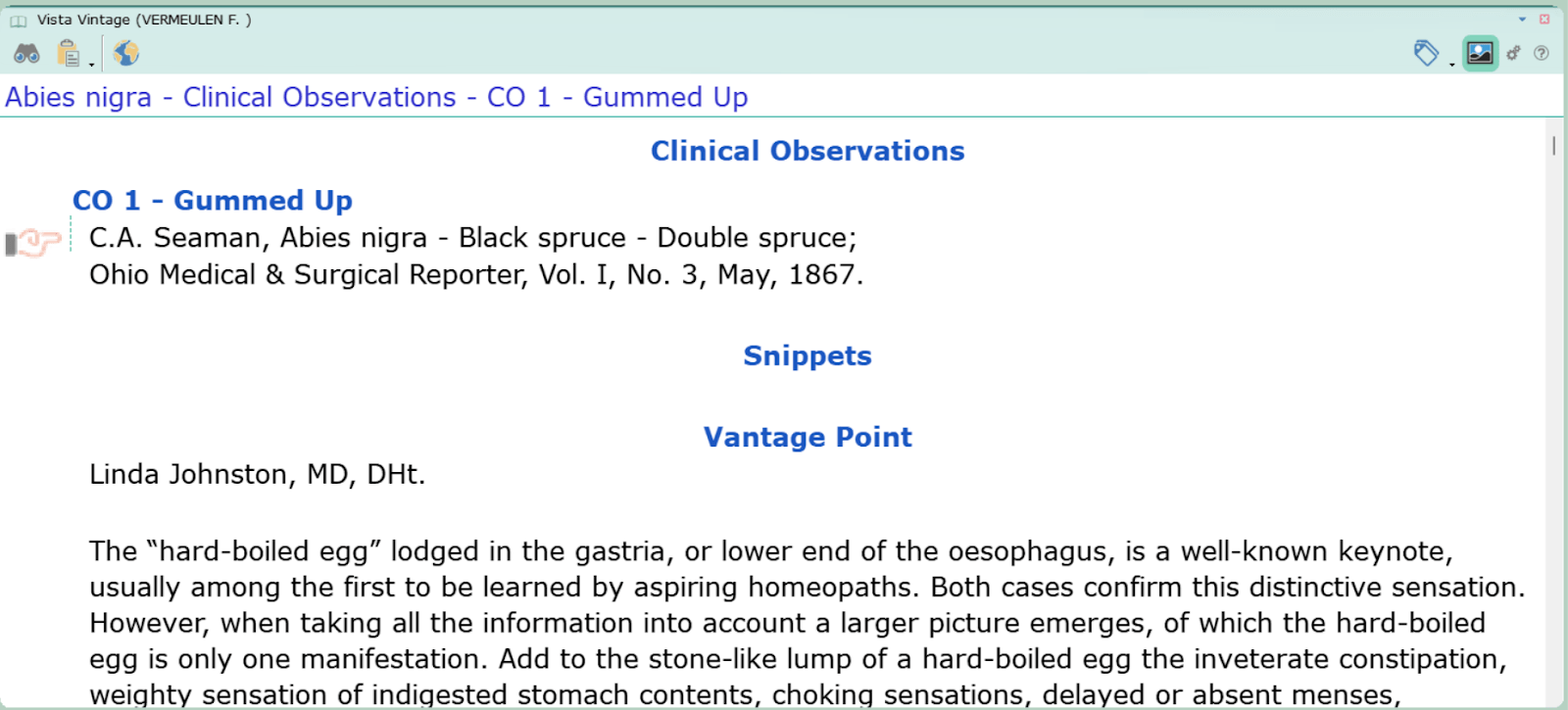Click the pointing hand marker icon
Image resolution: width=1568 pixels, height=710 pixels.
pyautogui.click(x=33, y=242)
